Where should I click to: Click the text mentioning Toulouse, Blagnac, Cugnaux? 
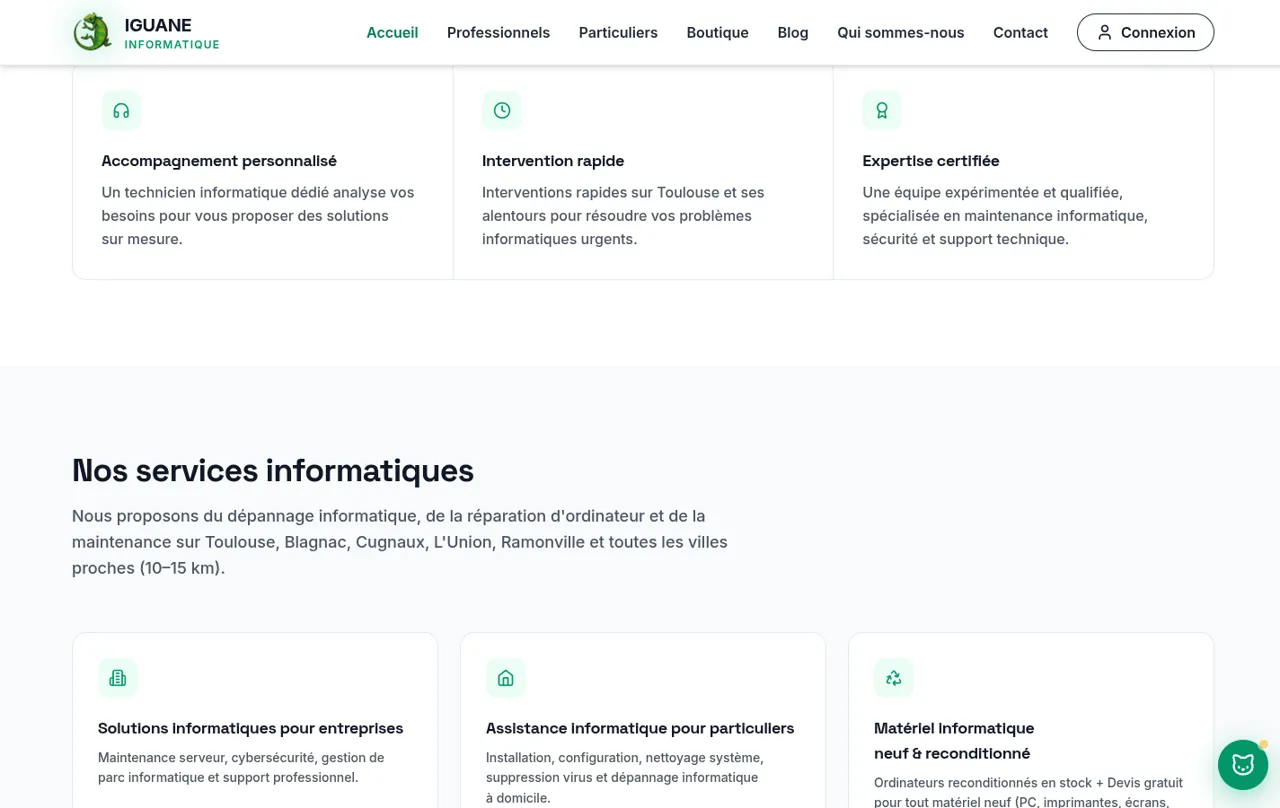coord(400,542)
